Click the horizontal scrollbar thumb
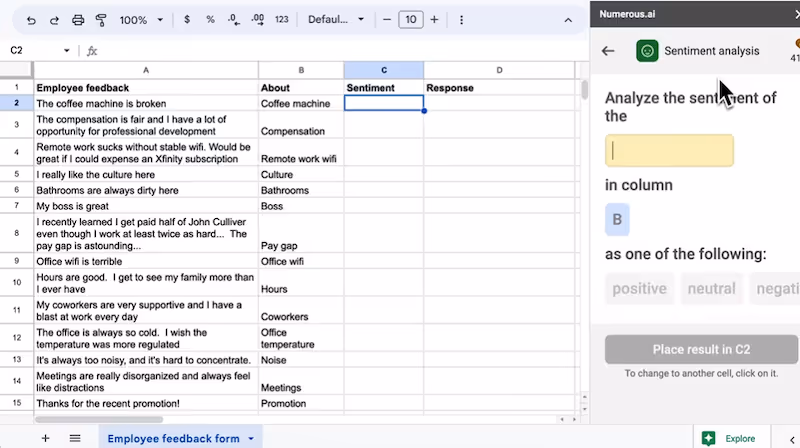The width and height of the screenshot is (800, 448). 98,419
